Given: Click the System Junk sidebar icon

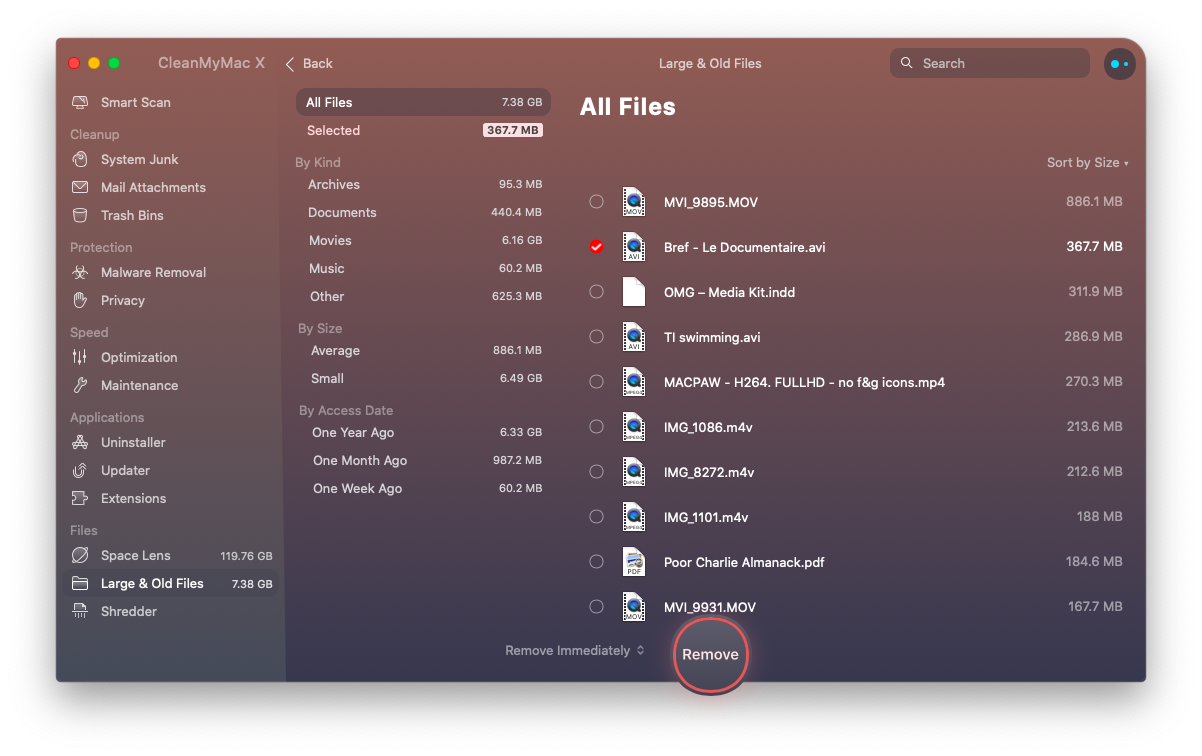Looking at the screenshot, I should [80, 160].
